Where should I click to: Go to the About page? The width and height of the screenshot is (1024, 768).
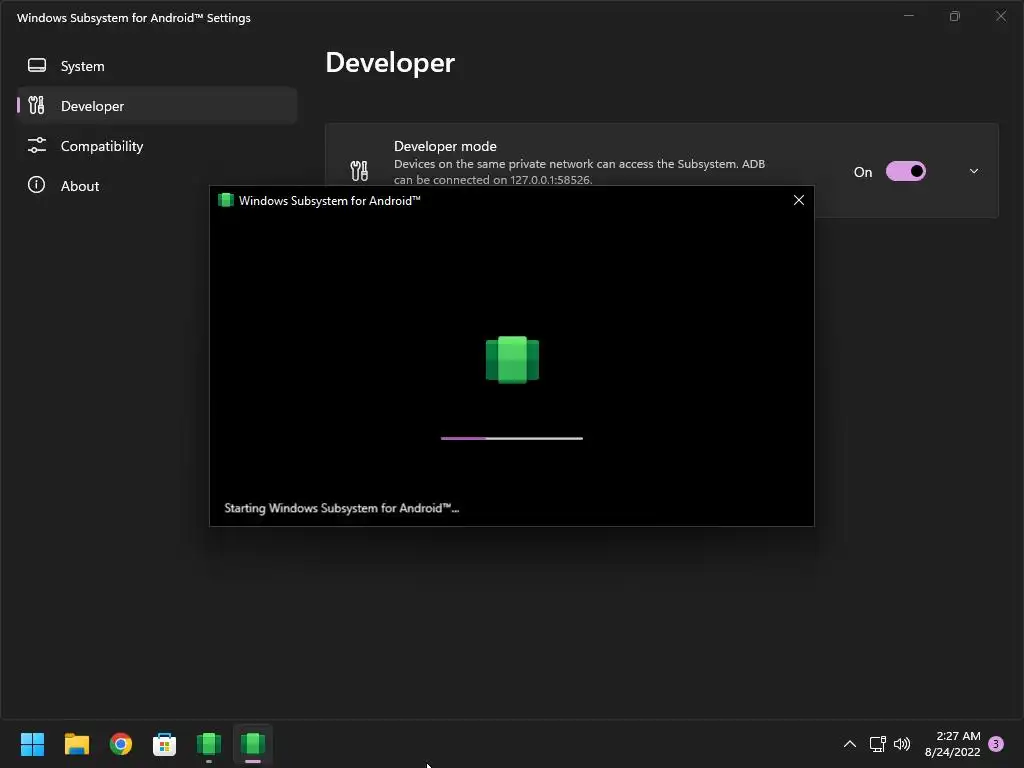(157, 185)
